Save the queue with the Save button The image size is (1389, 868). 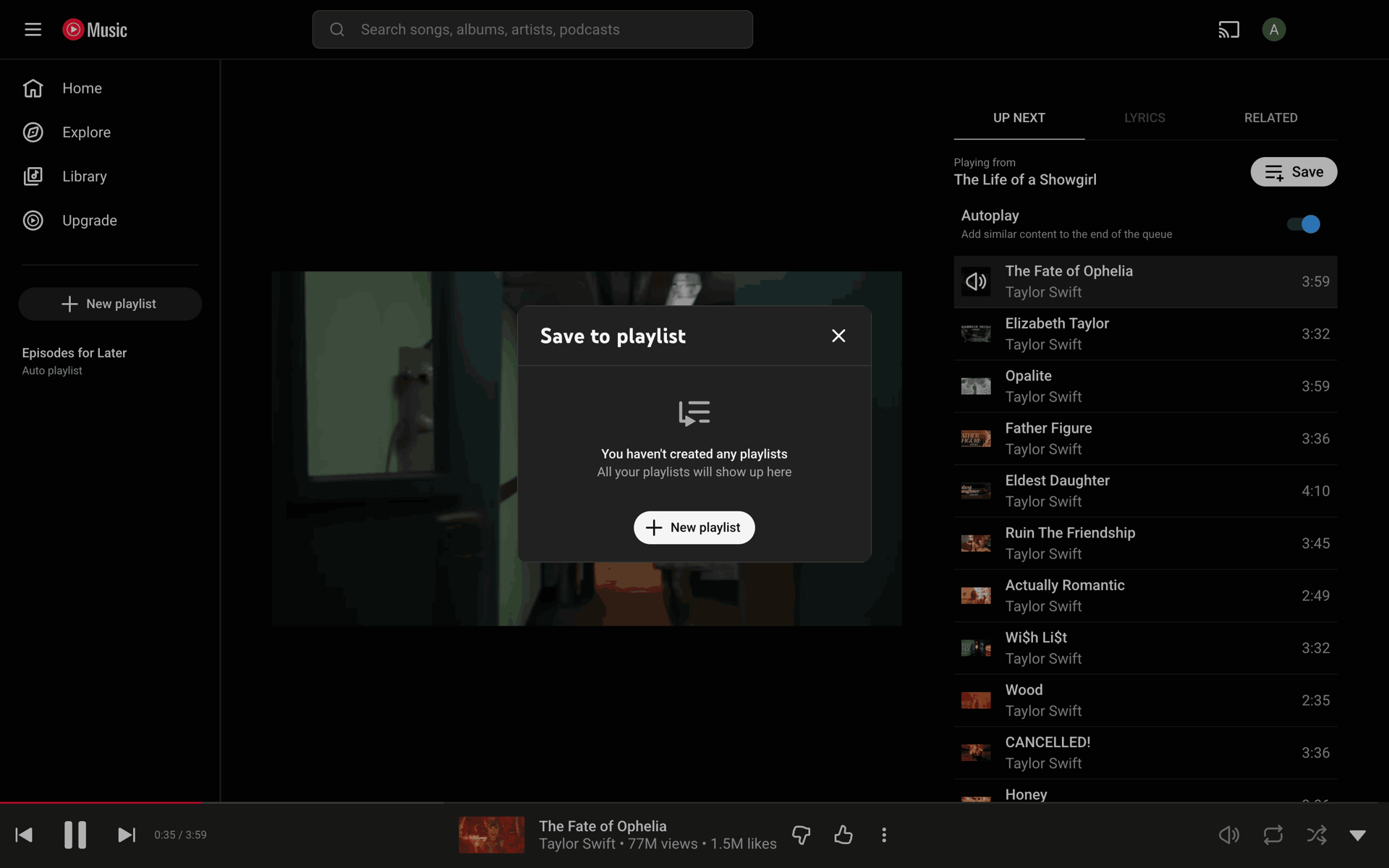click(1294, 172)
